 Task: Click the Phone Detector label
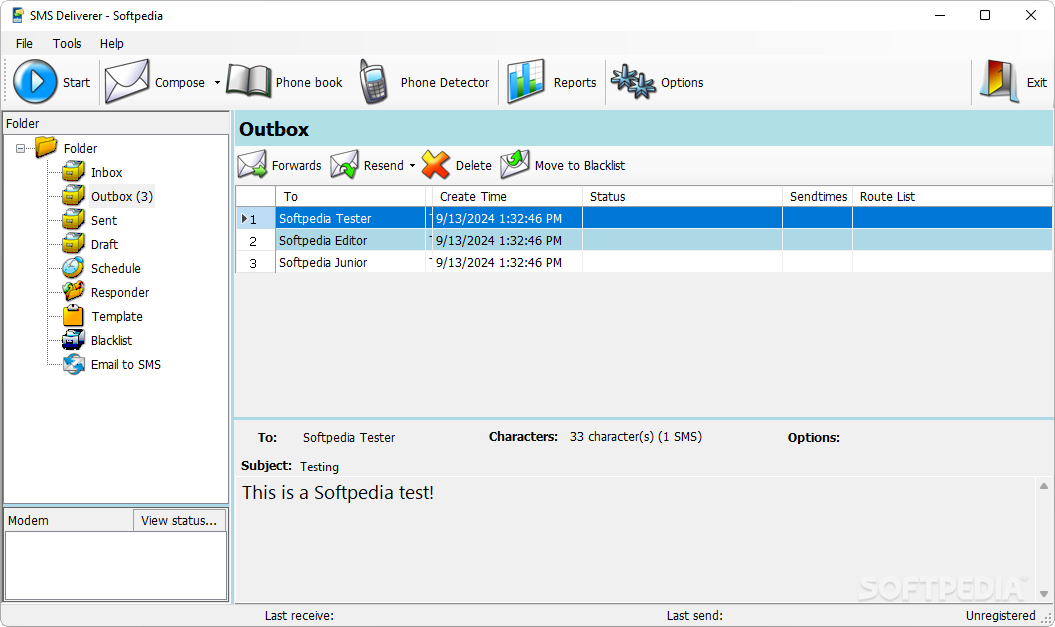point(445,83)
